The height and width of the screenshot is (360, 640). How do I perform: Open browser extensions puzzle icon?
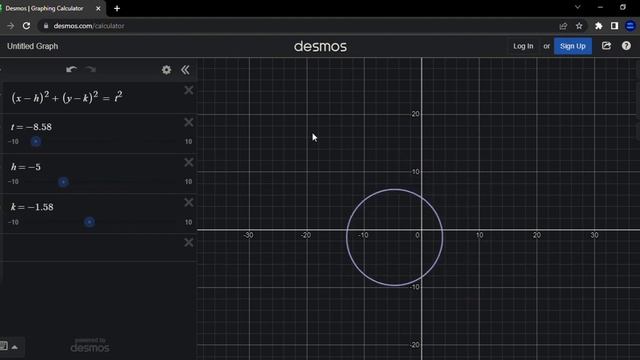tap(599, 26)
